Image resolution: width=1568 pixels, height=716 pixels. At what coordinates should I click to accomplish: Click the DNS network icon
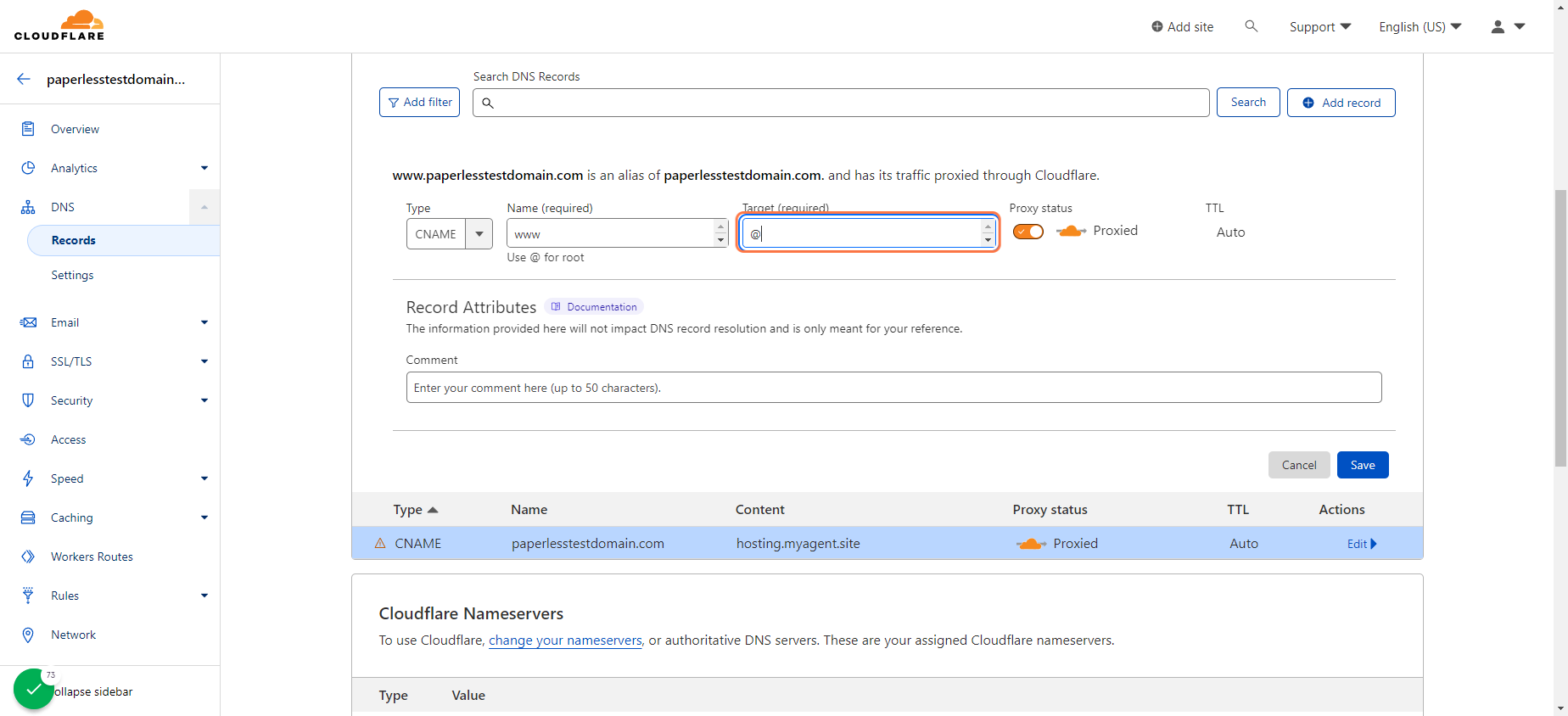tap(28, 207)
